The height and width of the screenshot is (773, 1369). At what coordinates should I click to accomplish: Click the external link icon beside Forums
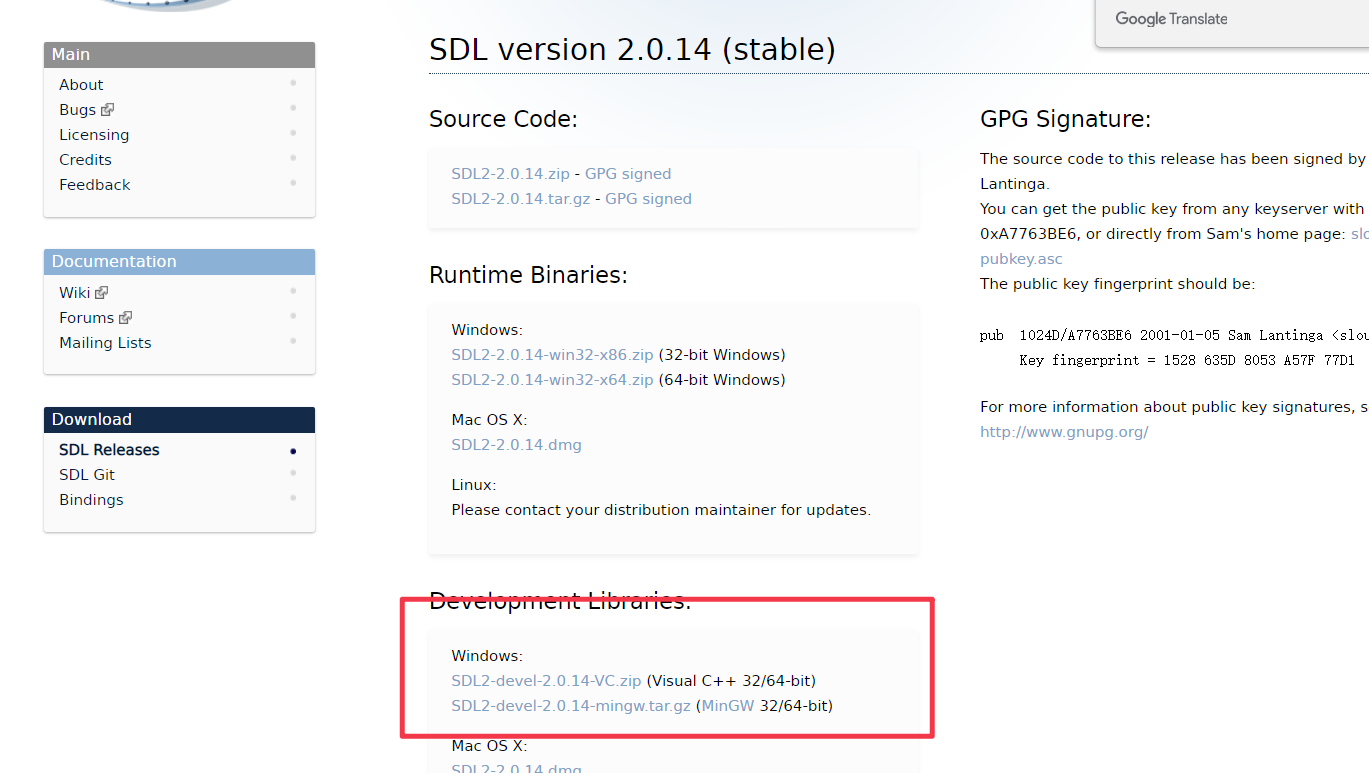point(127,317)
